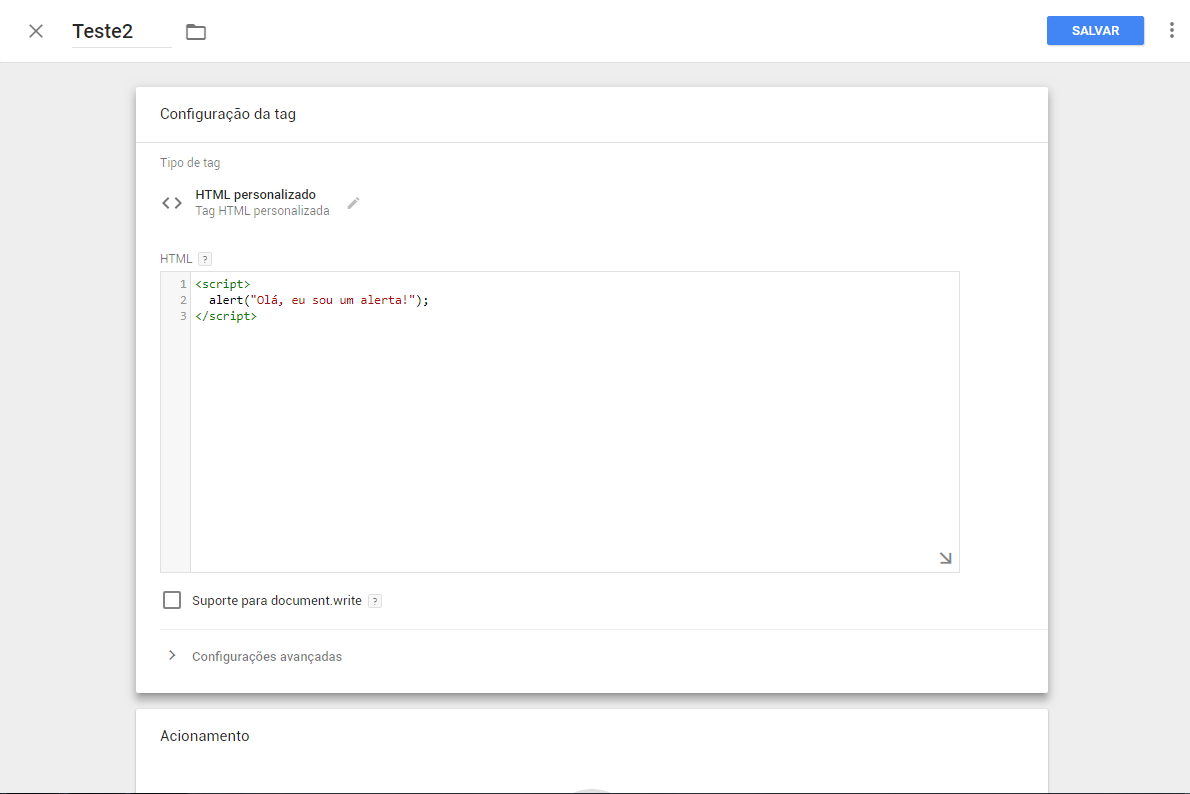This screenshot has width=1190, height=794.
Task: Close the tag editor with the X icon
Action: (36, 31)
